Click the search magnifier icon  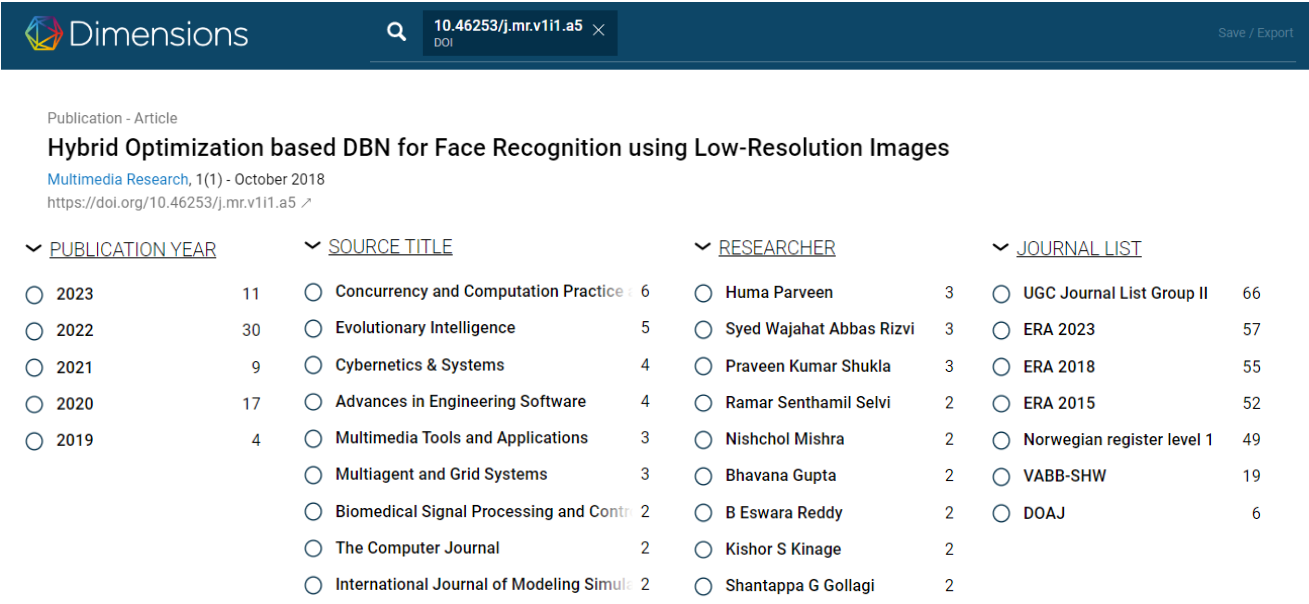(397, 32)
